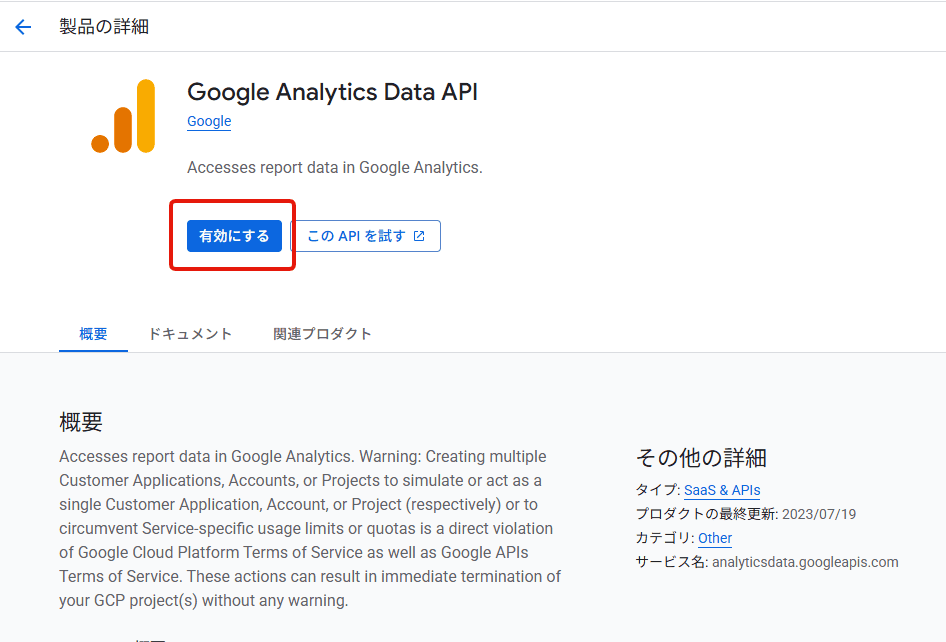Click the external link icon beside この API を試す
This screenshot has height=642, width=946.
point(420,236)
